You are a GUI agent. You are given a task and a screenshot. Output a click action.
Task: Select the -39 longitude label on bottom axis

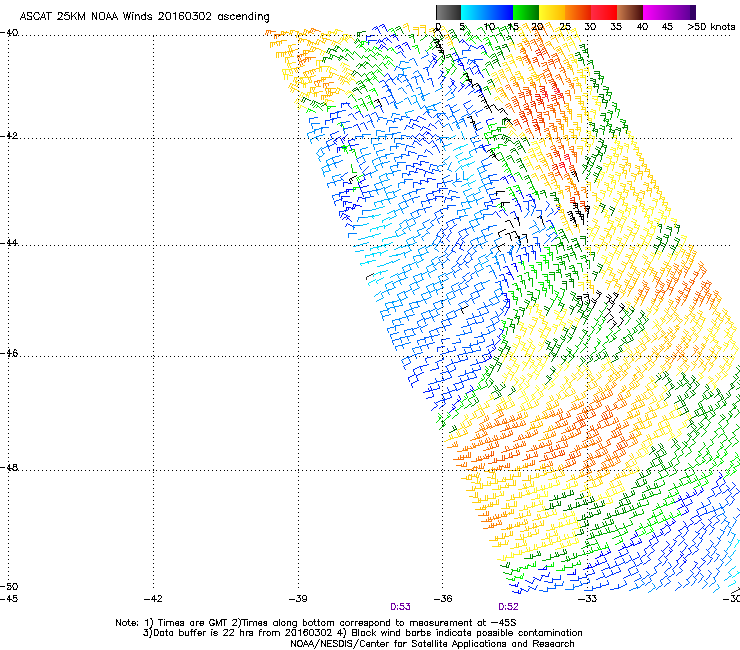[298, 599]
